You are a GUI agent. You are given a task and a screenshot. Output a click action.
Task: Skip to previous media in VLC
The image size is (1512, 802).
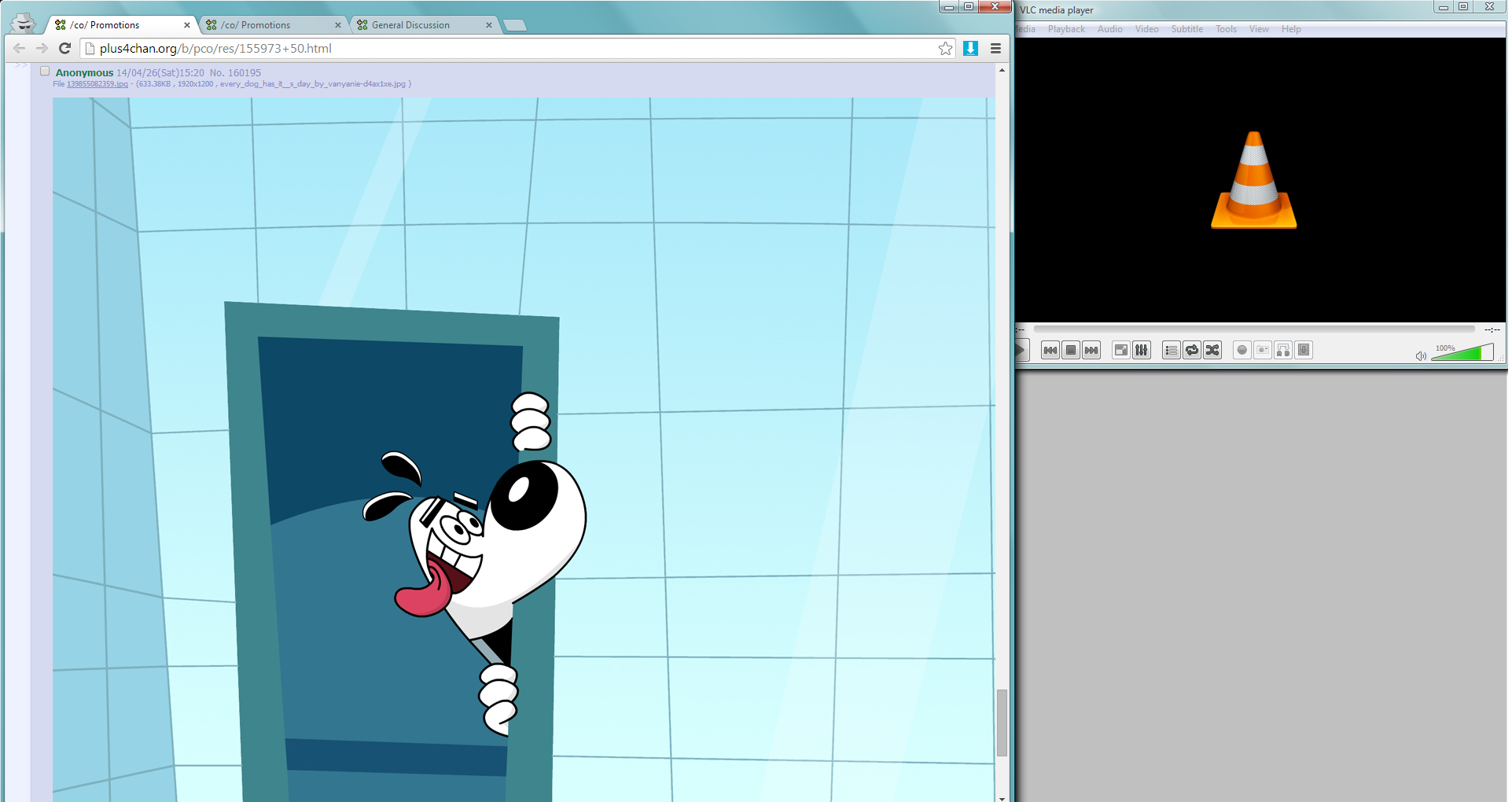point(1050,351)
